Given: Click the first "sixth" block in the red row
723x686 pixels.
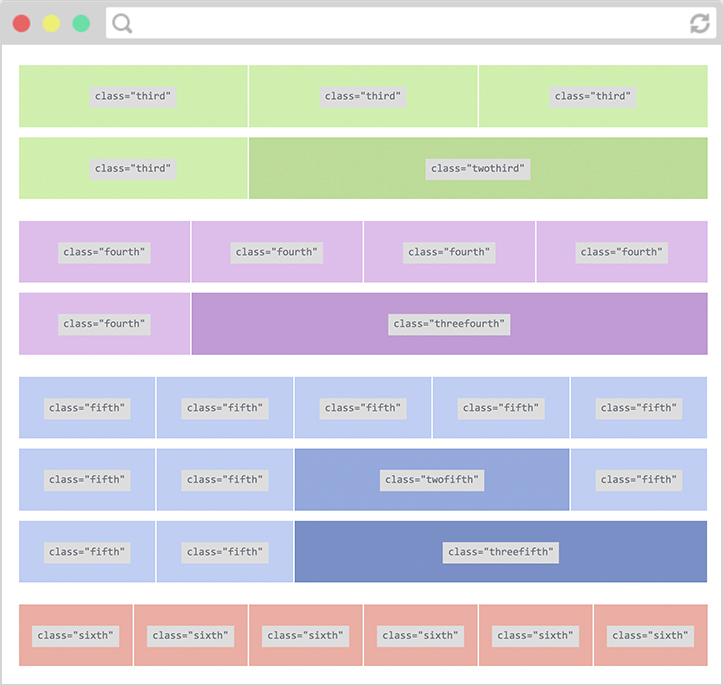Looking at the screenshot, I should pyautogui.click(x=76, y=635).
